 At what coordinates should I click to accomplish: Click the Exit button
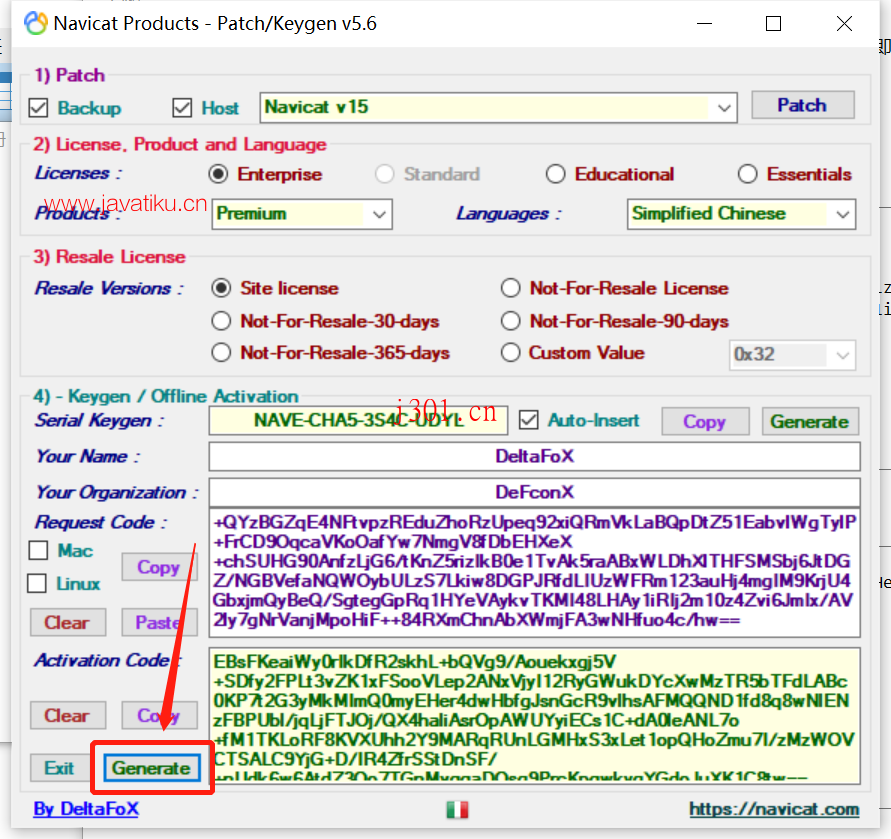tap(59, 768)
